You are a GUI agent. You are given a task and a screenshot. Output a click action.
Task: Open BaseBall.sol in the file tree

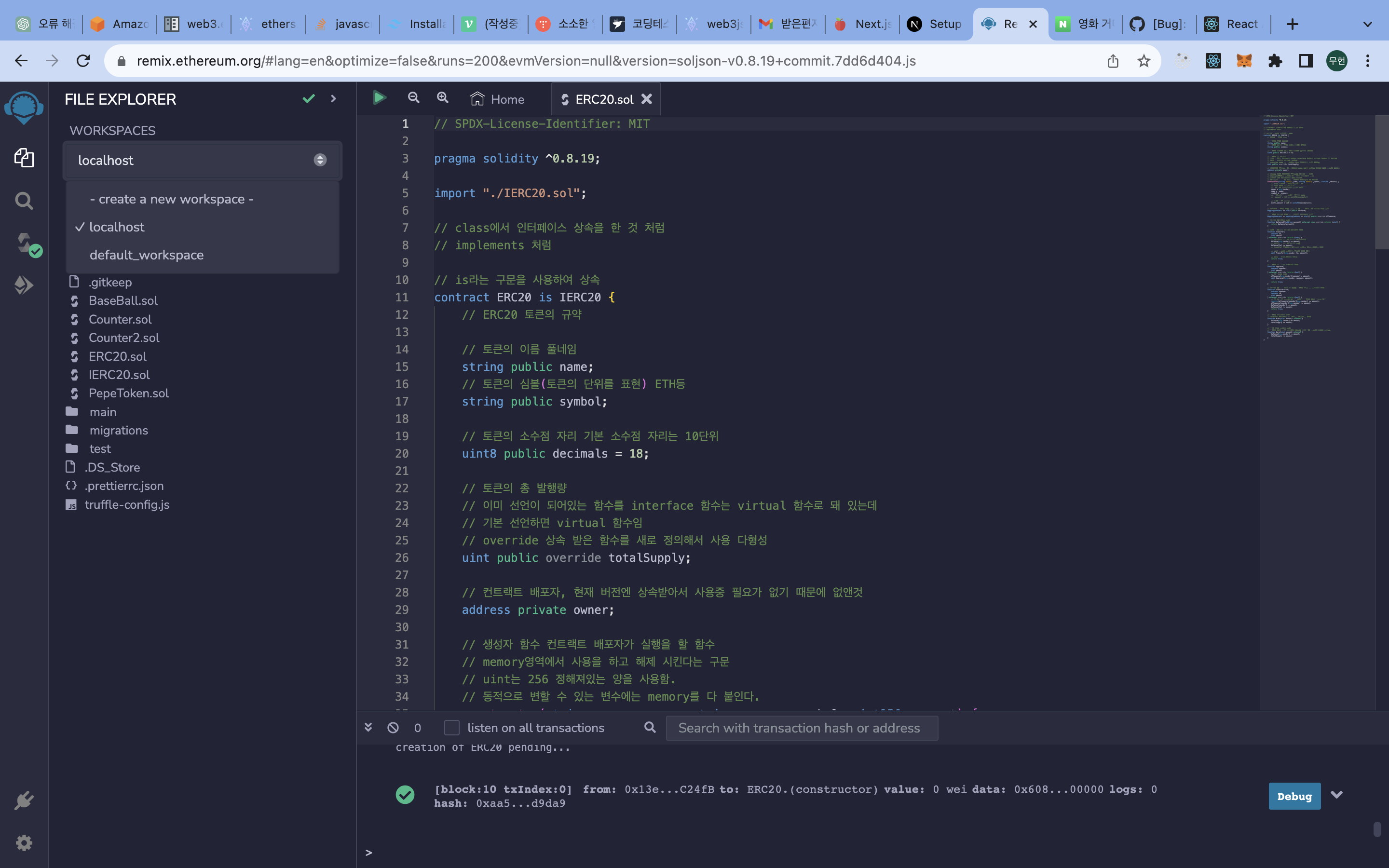pos(123,300)
